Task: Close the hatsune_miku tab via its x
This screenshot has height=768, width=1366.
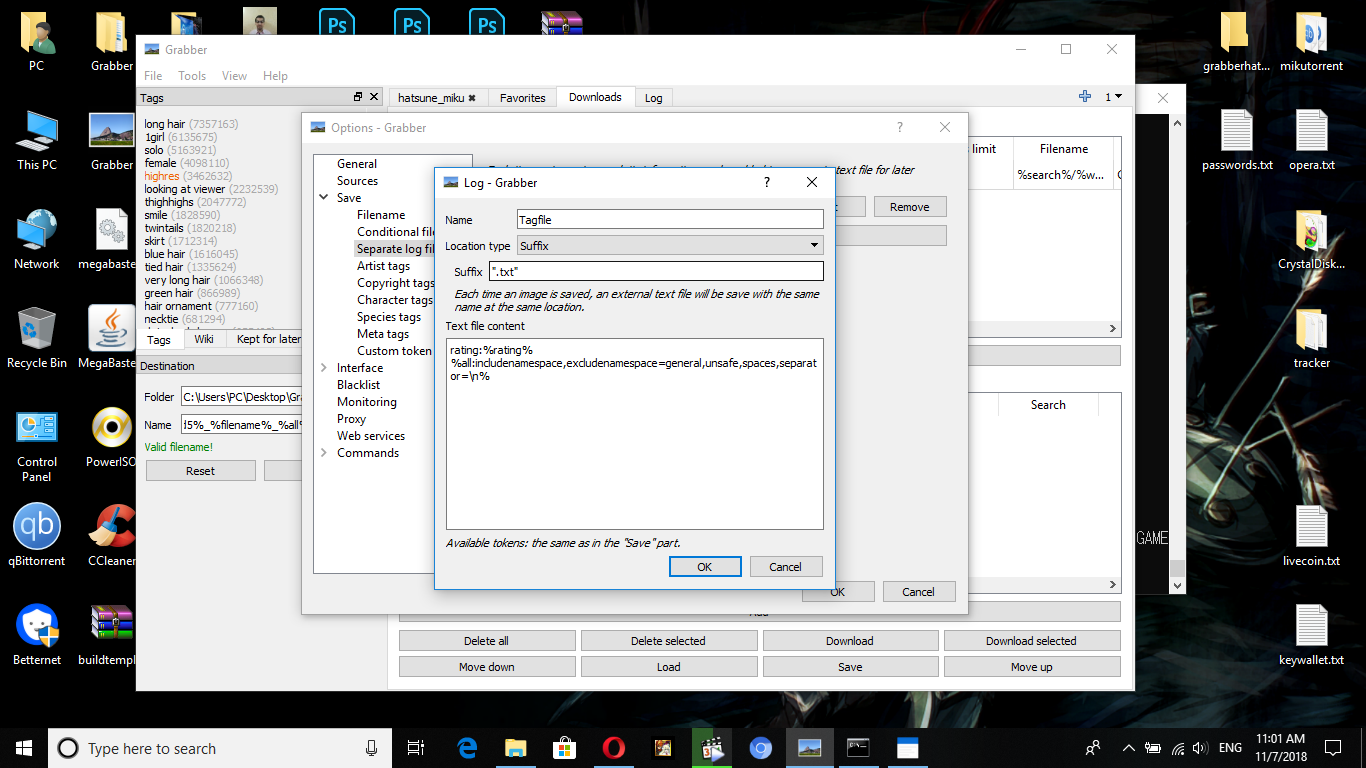Action: point(472,98)
